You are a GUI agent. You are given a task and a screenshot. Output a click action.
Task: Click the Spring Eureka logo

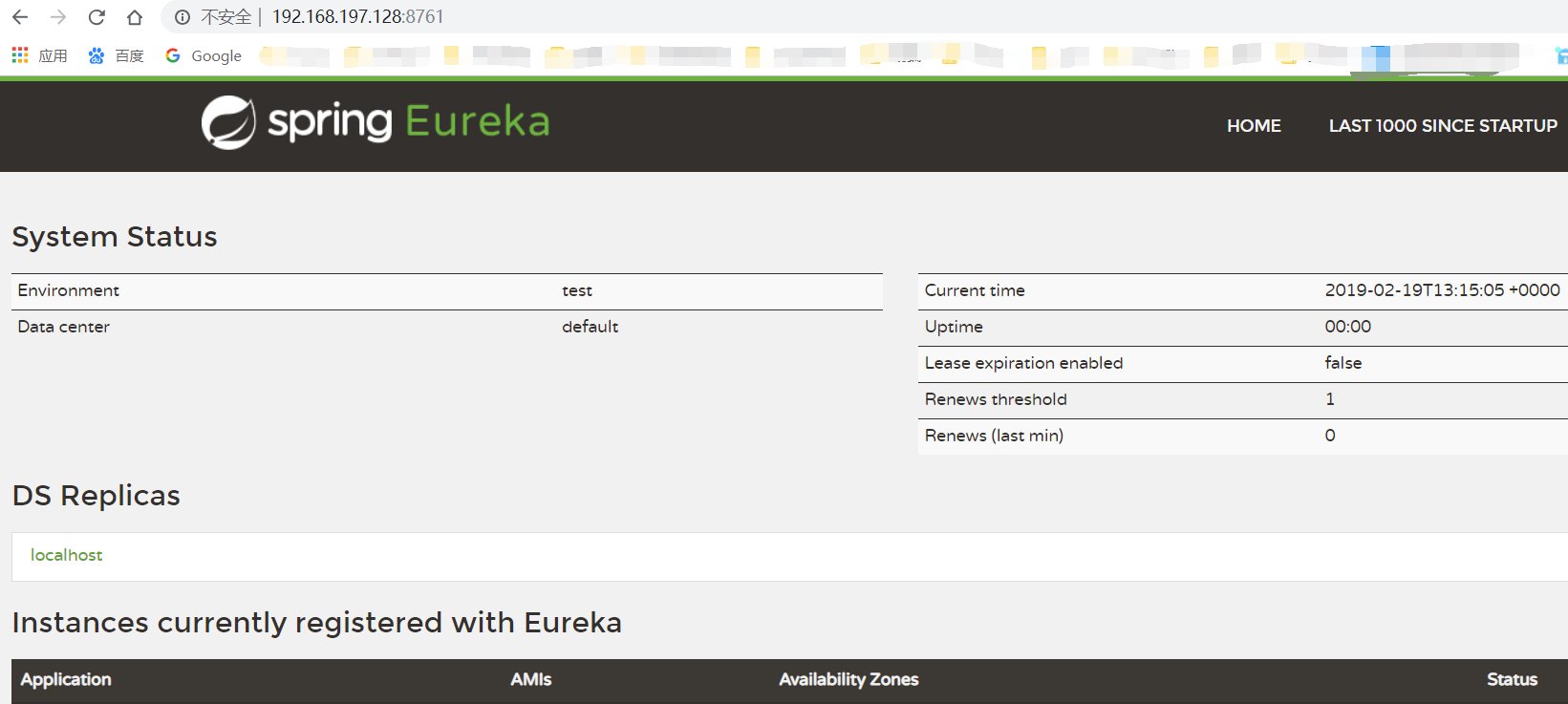tap(376, 122)
